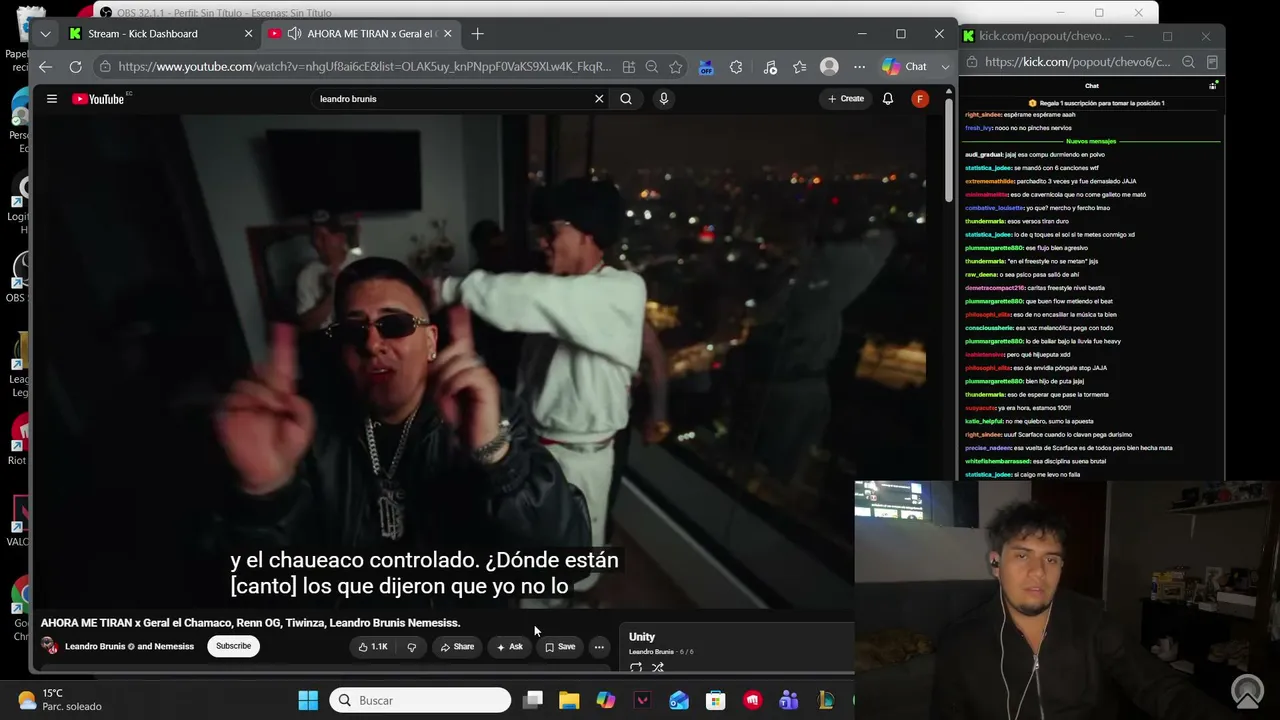Clear the YouTube search text

pyautogui.click(x=599, y=99)
